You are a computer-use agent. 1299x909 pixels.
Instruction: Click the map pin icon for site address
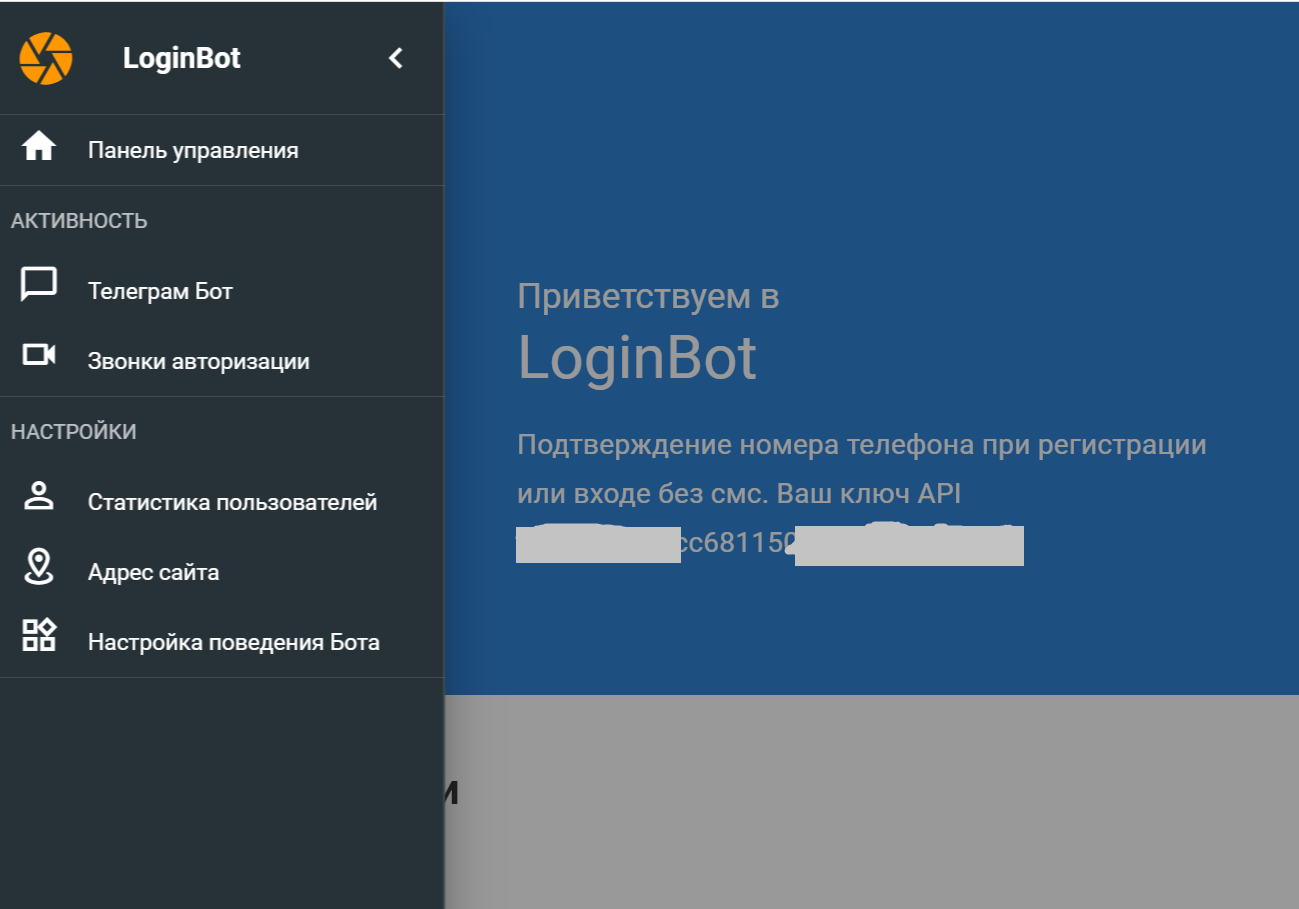[x=39, y=566]
